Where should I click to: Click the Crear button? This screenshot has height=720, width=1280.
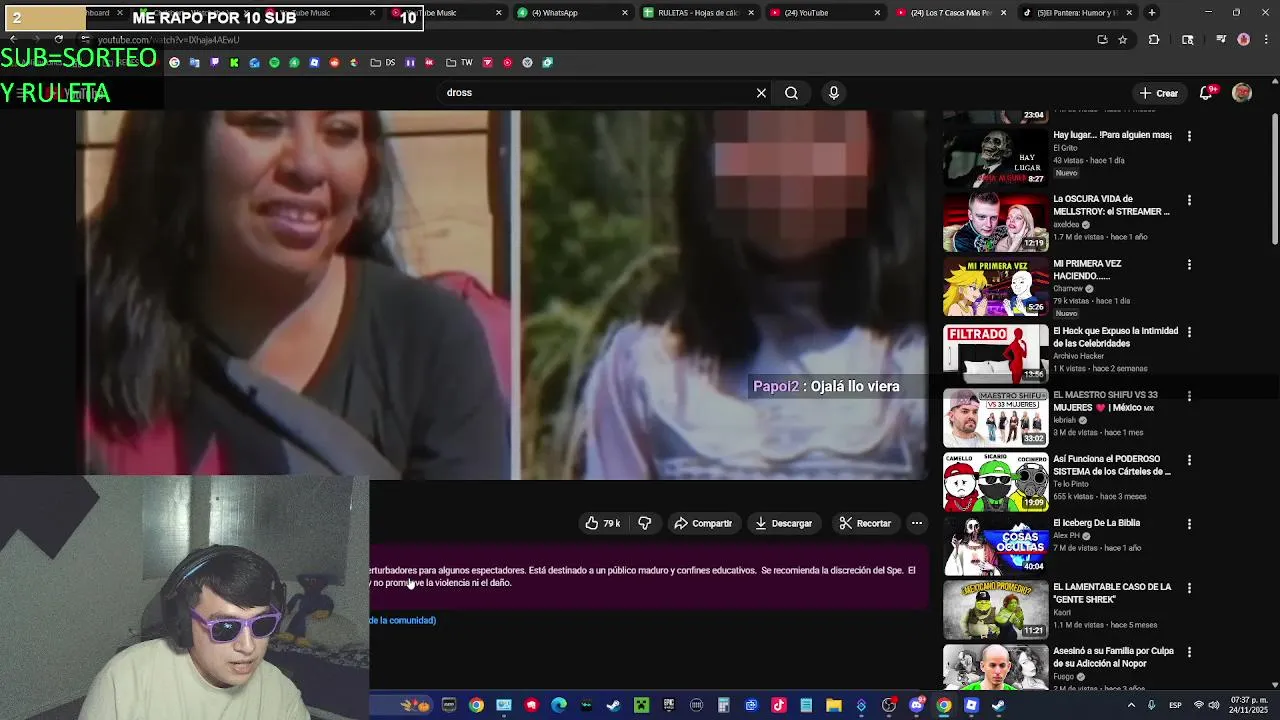coord(1159,93)
